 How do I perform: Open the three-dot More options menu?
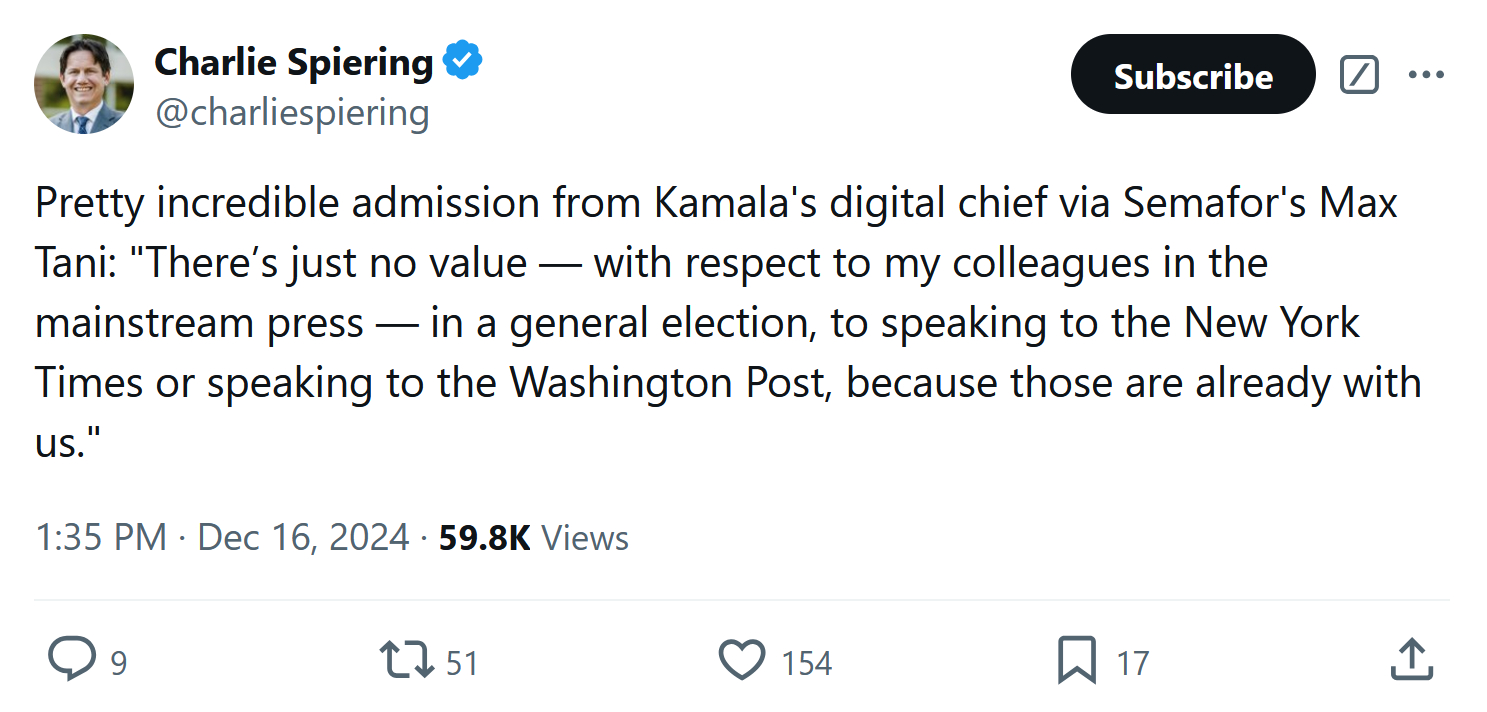1426,75
